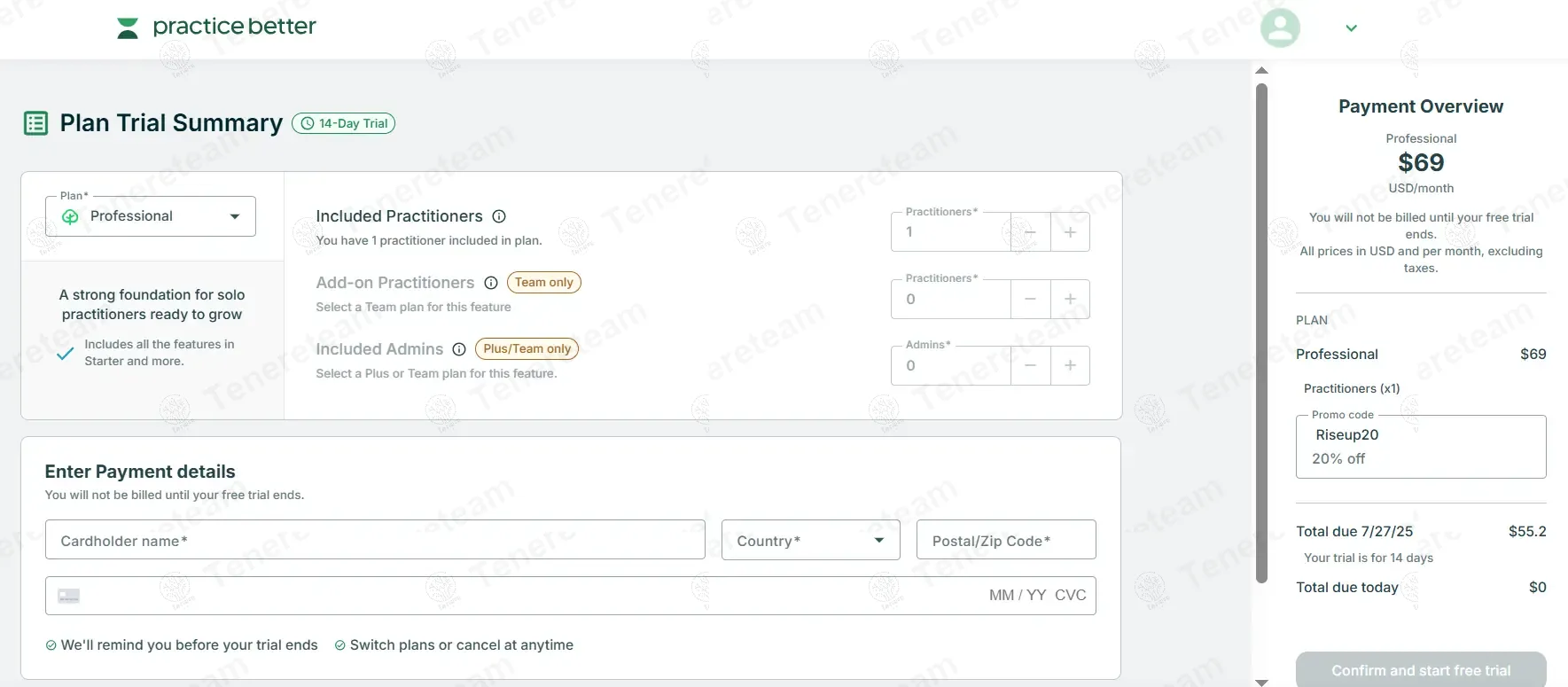Image resolution: width=1568 pixels, height=687 pixels.
Task: Click info icon beside Included Admins
Action: (x=459, y=349)
